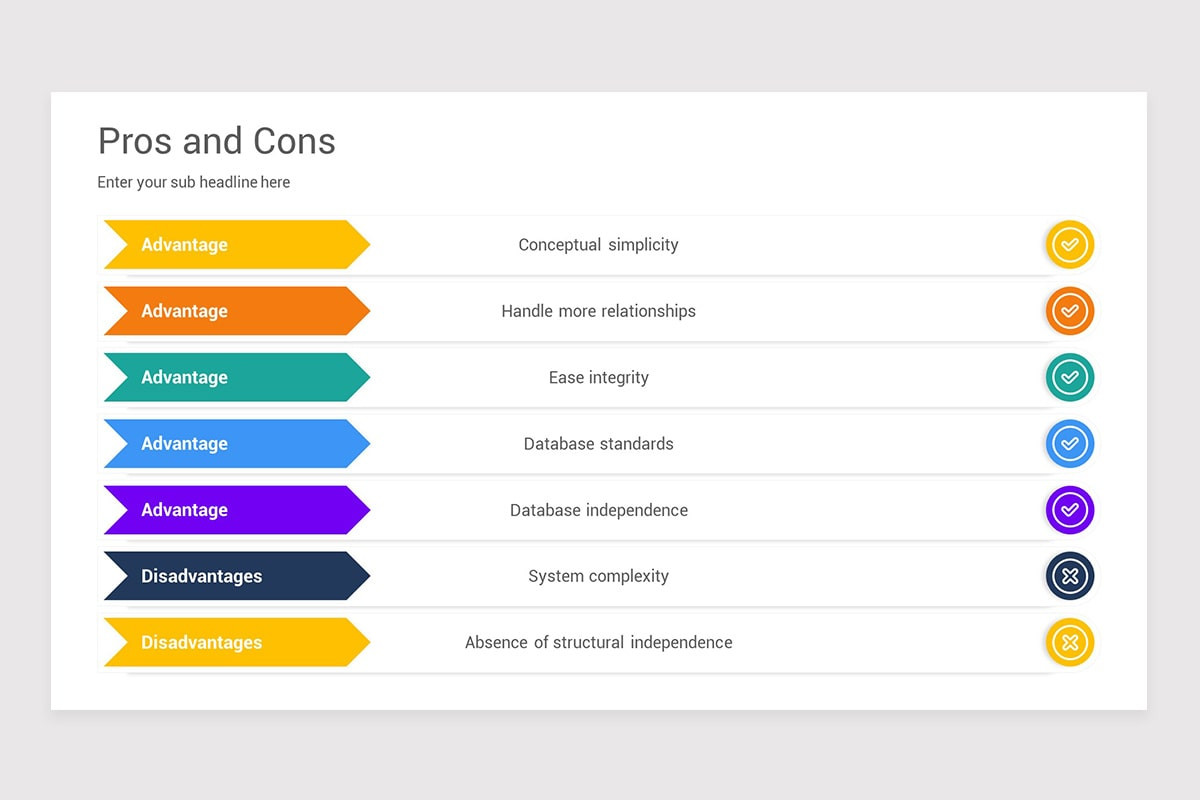This screenshot has height=800, width=1200.
Task: Select the teal checkmark icon beside Ease integrity
Action: pos(1070,377)
